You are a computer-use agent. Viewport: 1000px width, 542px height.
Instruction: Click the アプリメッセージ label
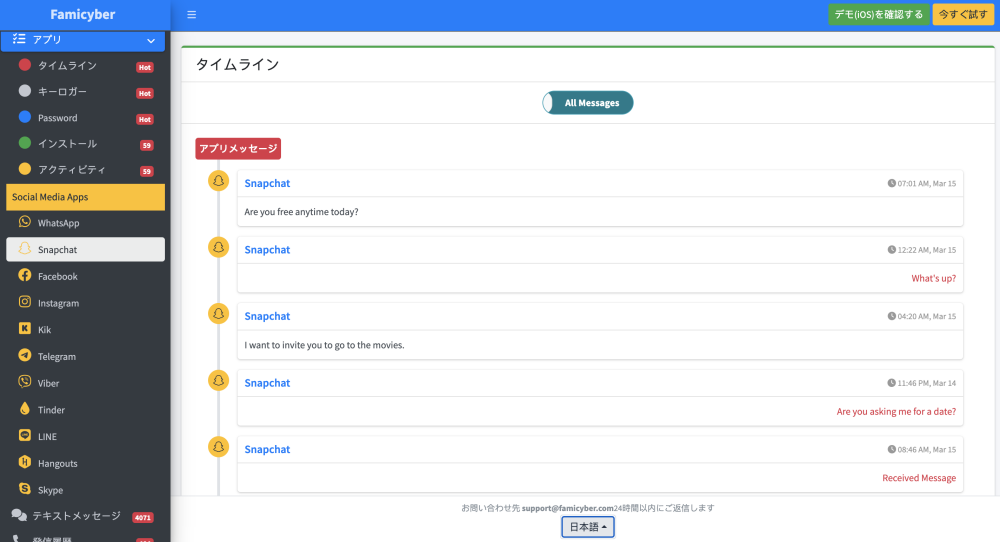tap(238, 149)
